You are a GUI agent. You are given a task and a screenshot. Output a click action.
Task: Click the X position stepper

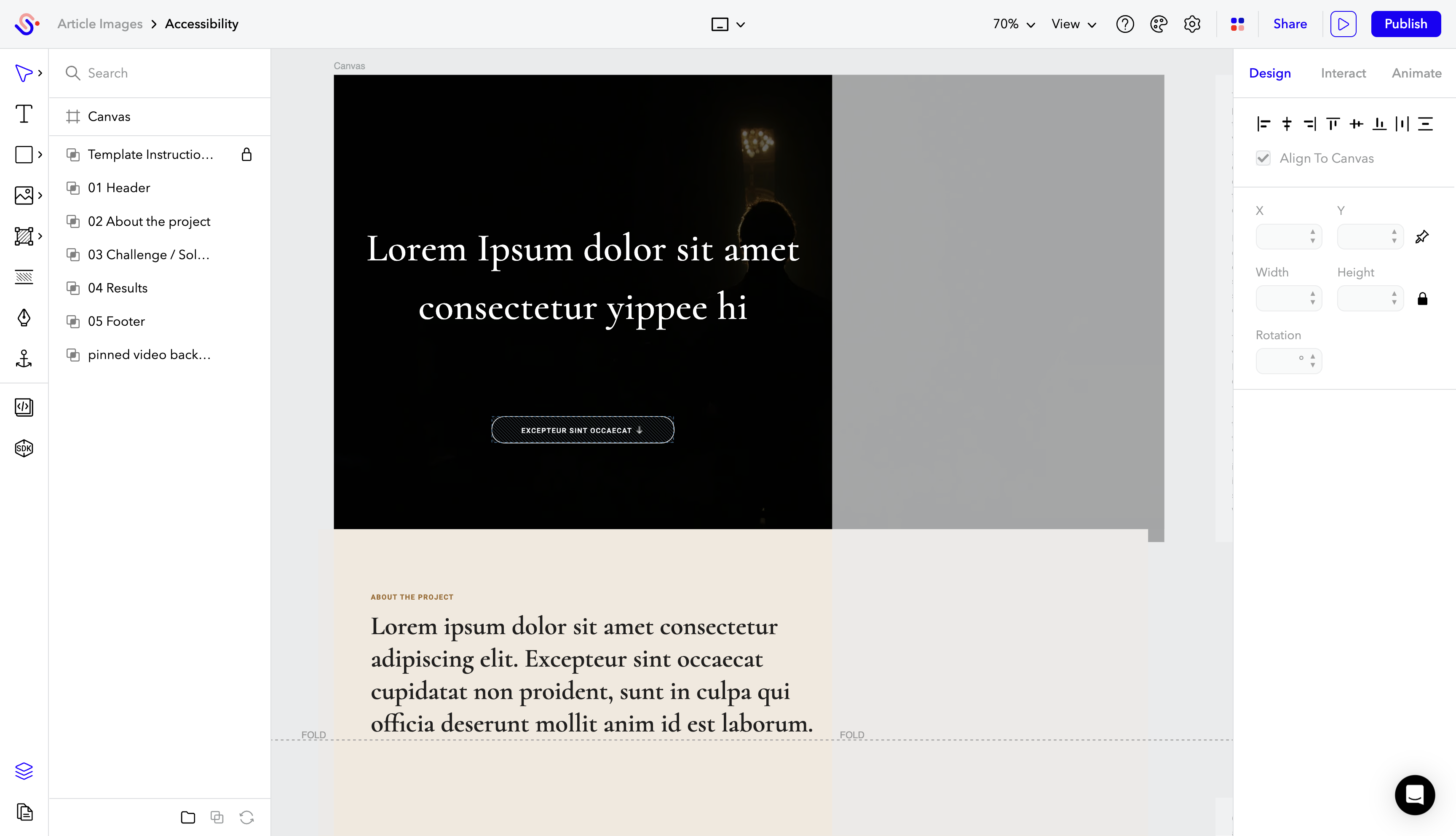pyautogui.click(x=1312, y=236)
